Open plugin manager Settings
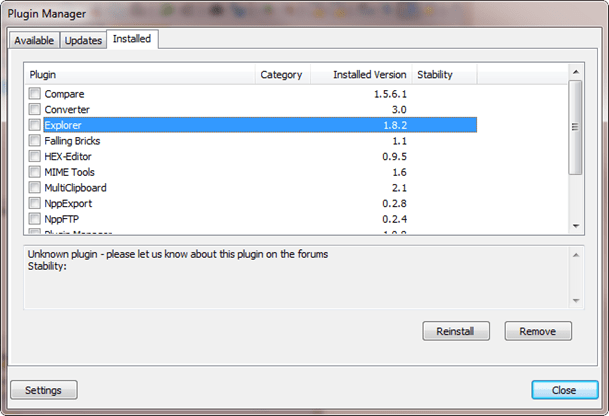Viewport: 609px width, 416px height. pos(44,390)
